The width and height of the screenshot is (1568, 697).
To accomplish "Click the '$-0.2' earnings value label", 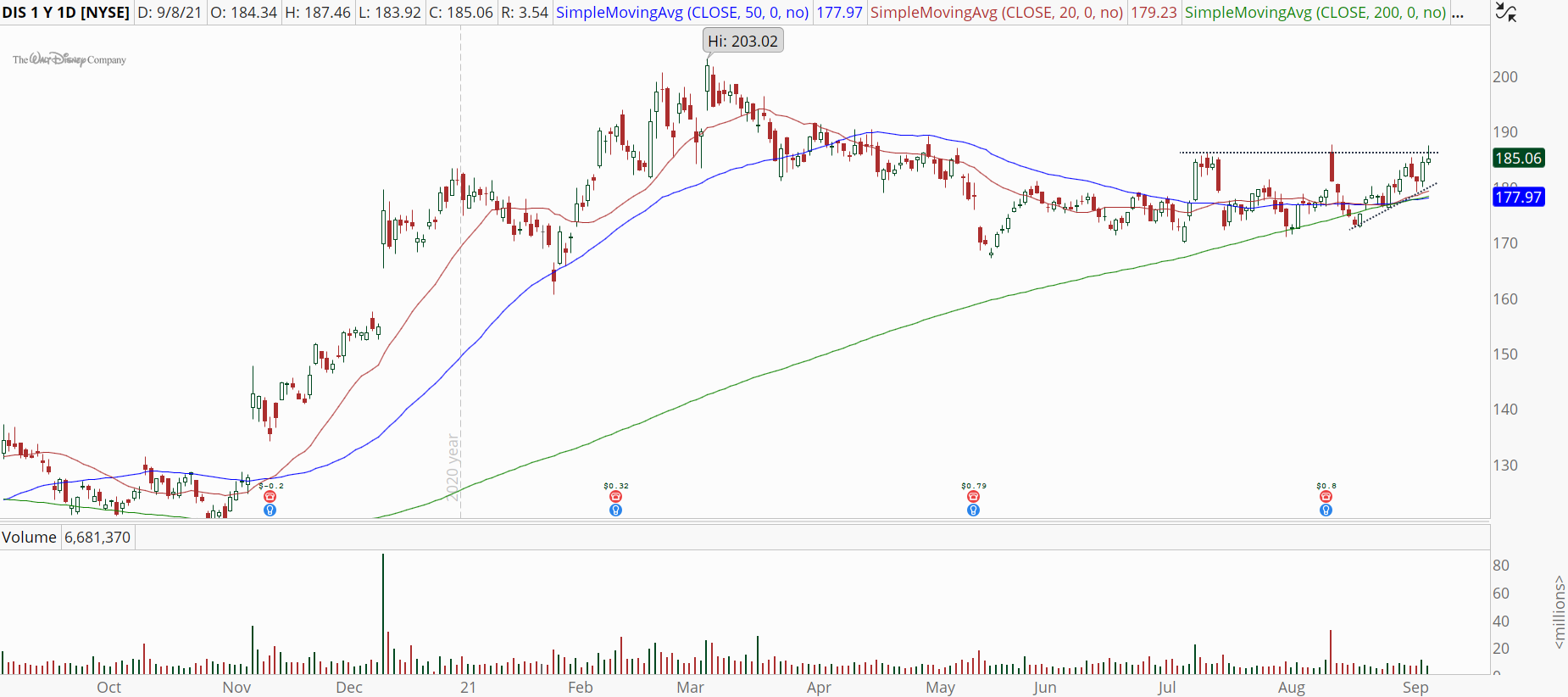I will 271,486.
